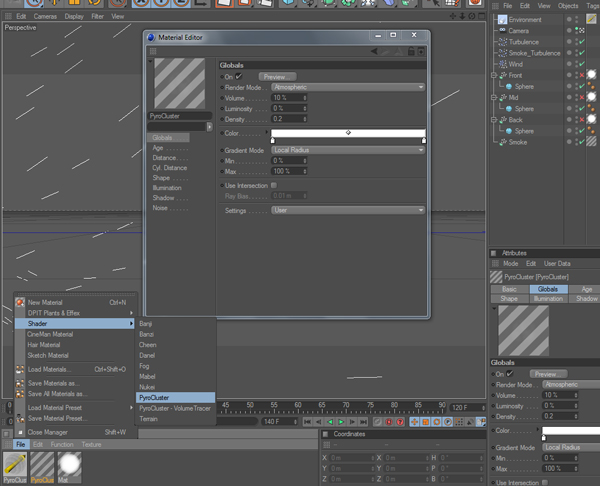The height and width of the screenshot is (486, 600).
Task: Open the Gradient Mode Local Radius dropdown
Action: 348,150
